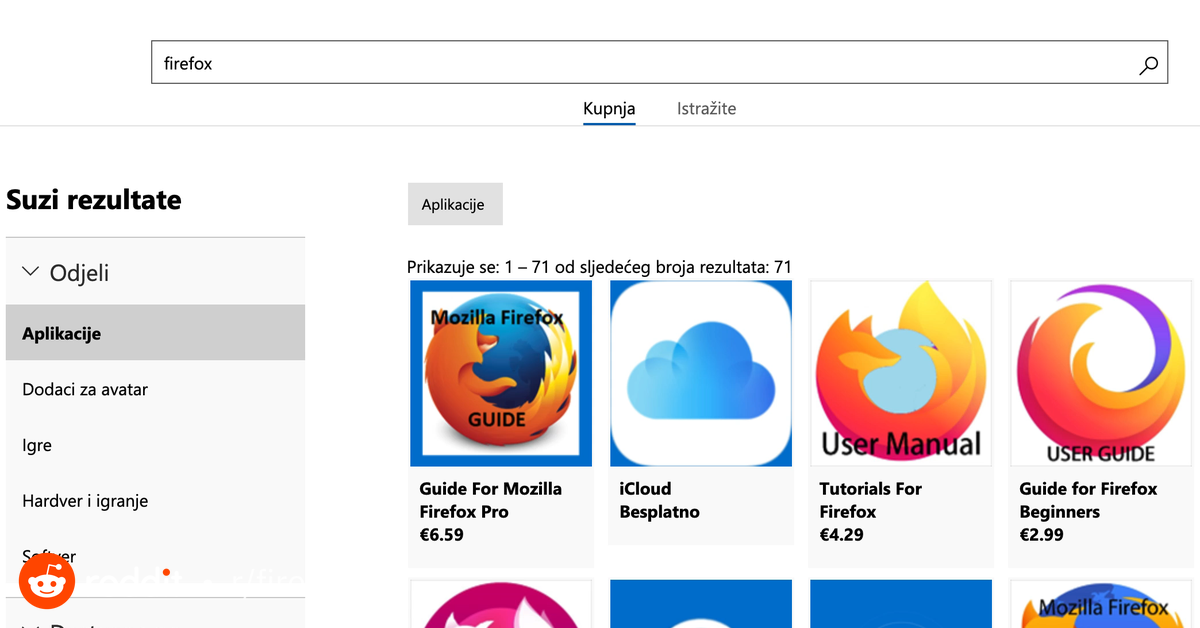This screenshot has width=1200, height=628.
Task: Click Guide for Firefox Beginners title
Action: tap(1088, 500)
